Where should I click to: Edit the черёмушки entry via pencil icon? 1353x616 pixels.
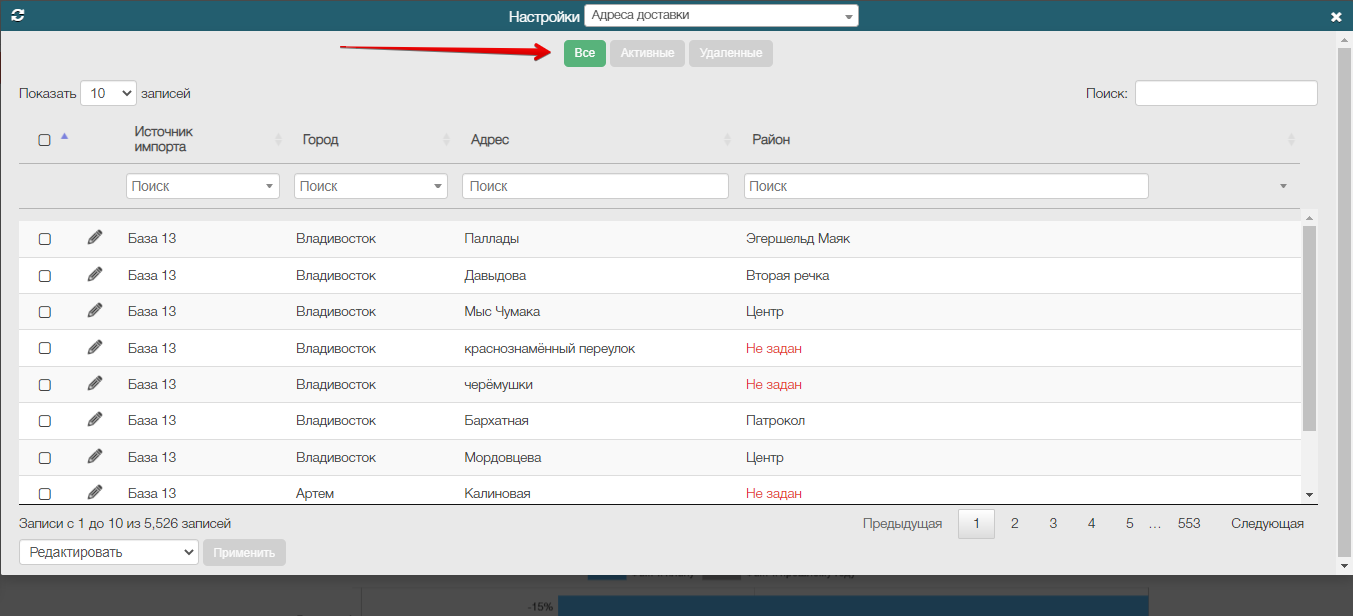coord(95,383)
